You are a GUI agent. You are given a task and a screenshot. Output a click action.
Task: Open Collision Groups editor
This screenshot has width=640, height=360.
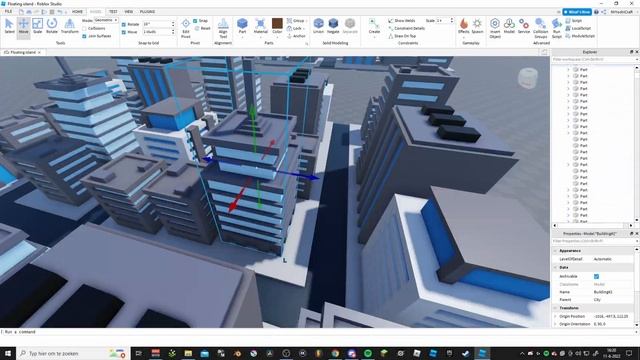pos(540,28)
